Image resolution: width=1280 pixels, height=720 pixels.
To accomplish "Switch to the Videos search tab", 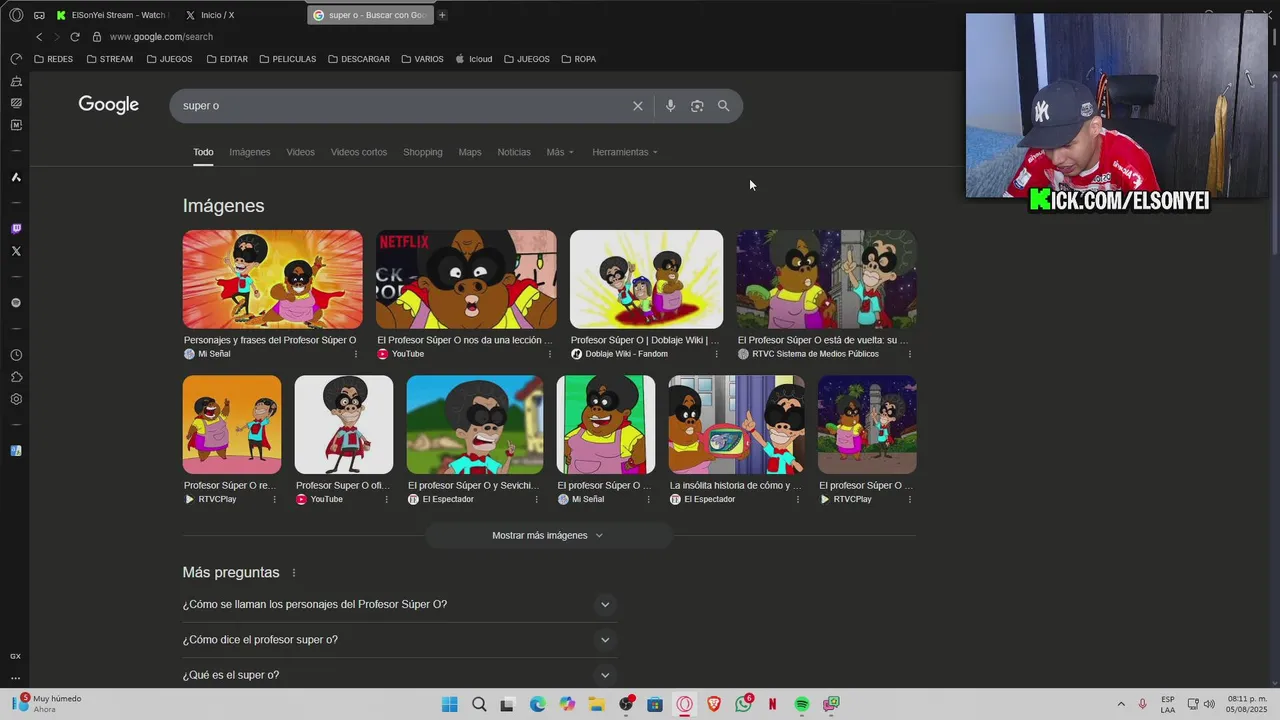I will click(300, 152).
